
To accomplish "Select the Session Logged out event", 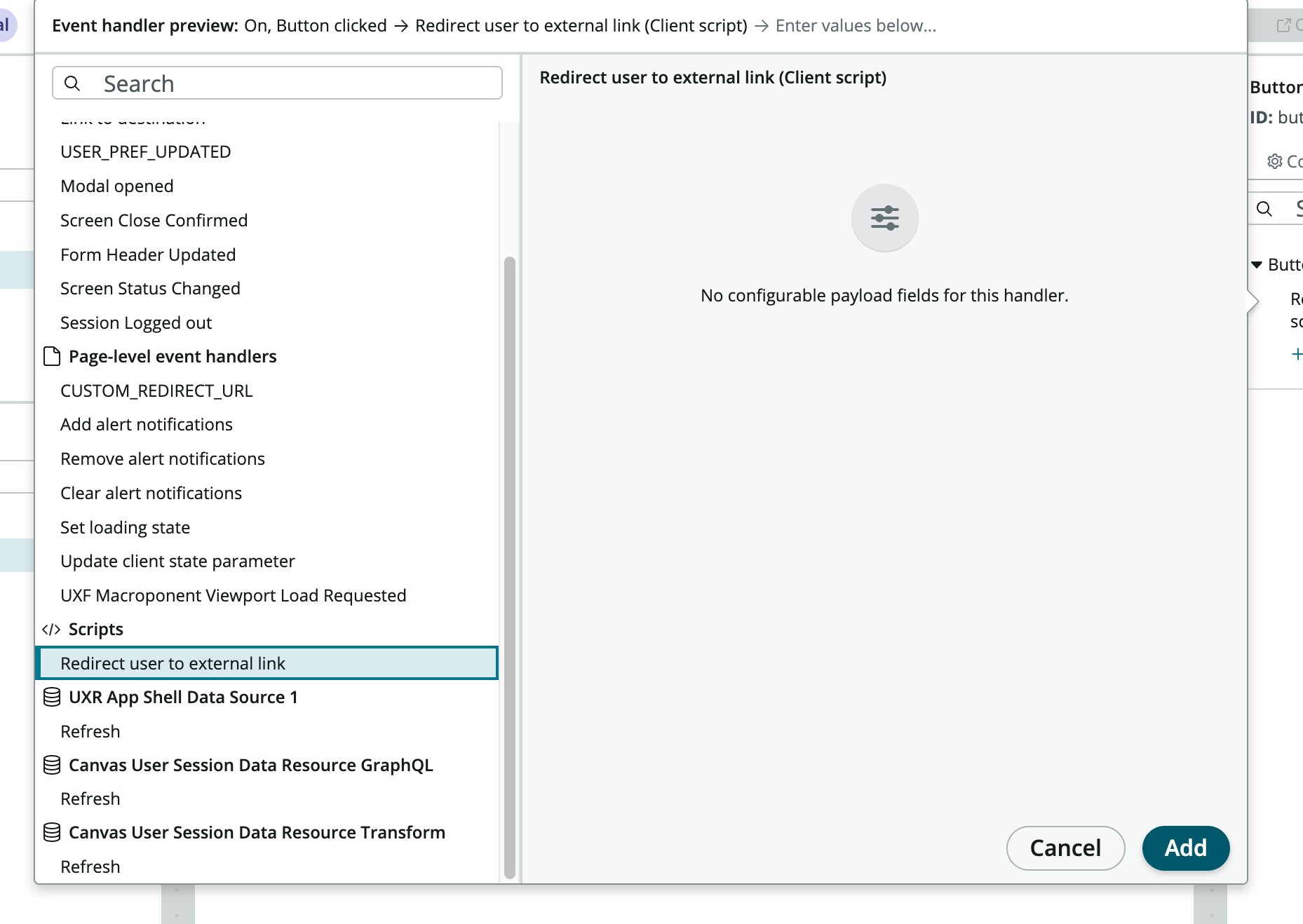I will [x=136, y=322].
